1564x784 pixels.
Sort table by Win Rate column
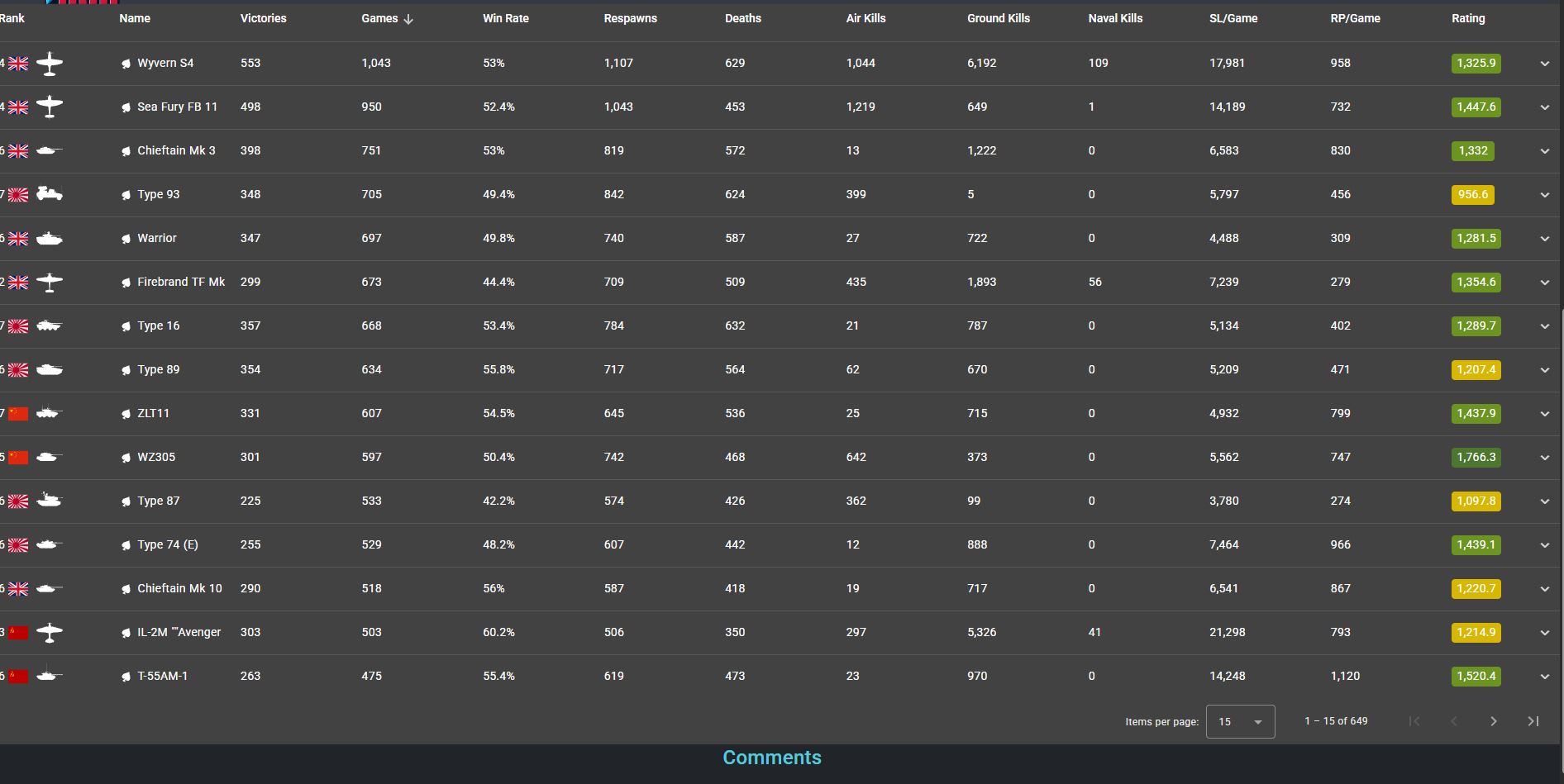pos(506,18)
